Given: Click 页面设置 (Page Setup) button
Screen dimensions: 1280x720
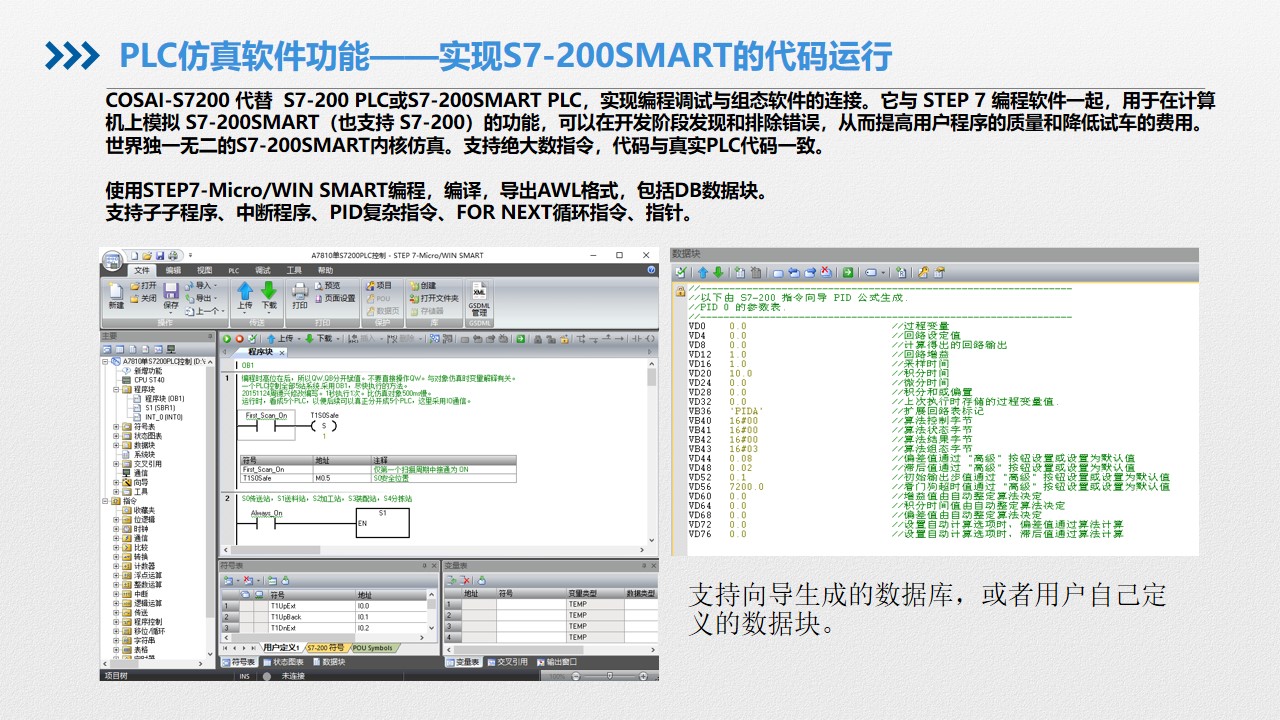Looking at the screenshot, I should (x=335, y=298).
